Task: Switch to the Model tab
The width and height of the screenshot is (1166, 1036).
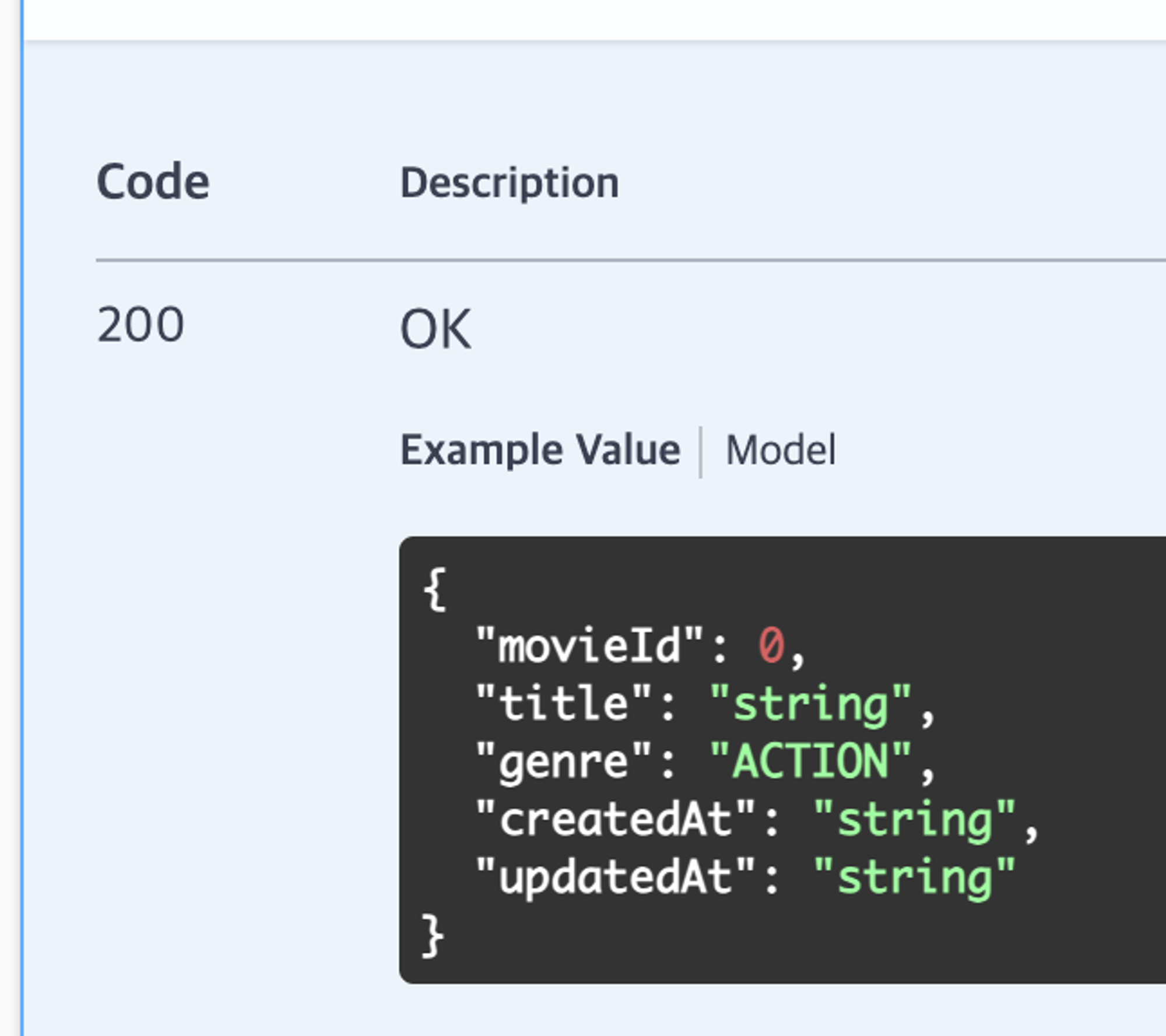Action: (780, 451)
